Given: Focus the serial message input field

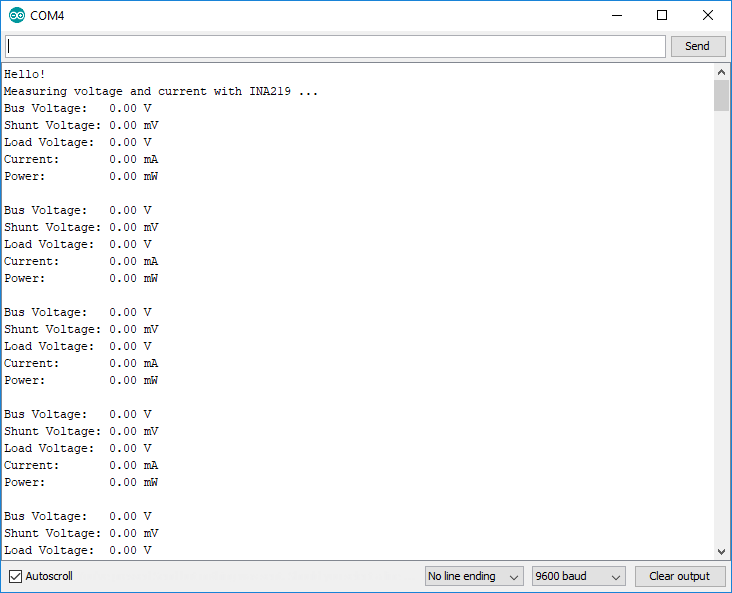Looking at the screenshot, I should pyautogui.click(x=335, y=46).
